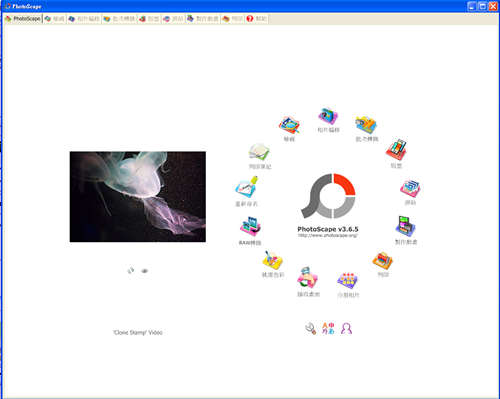Open 製作動畫 Animated GIF icon in circle
Image resolution: width=500 pixels, height=399 pixels.
(x=406, y=227)
